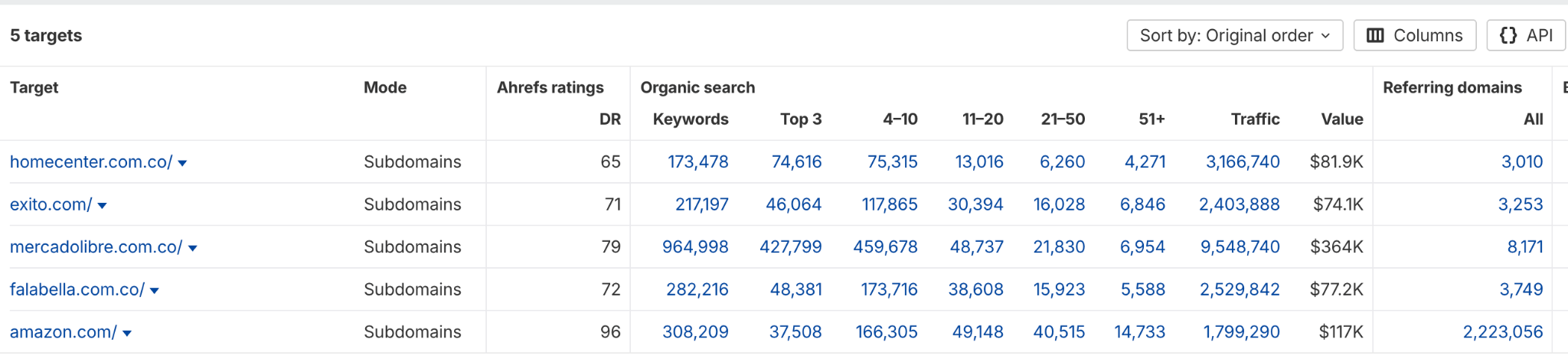Click falabella Top 3 value 48,381
The width and height of the screenshot is (1568, 362).
pyautogui.click(x=795, y=289)
